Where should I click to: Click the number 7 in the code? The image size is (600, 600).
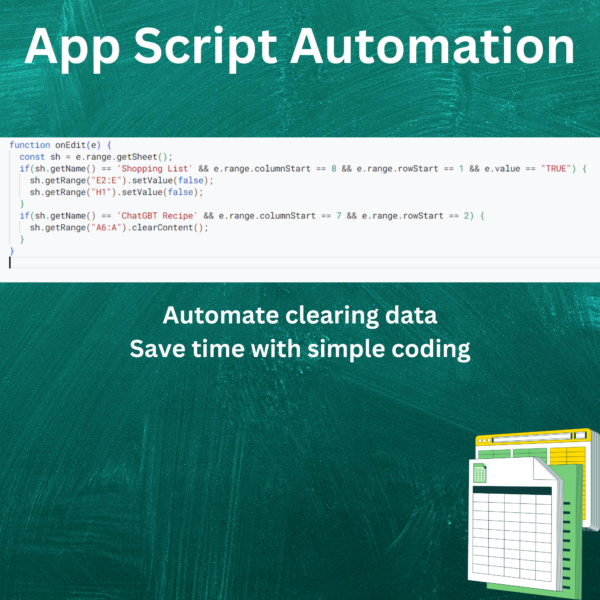click(x=339, y=216)
